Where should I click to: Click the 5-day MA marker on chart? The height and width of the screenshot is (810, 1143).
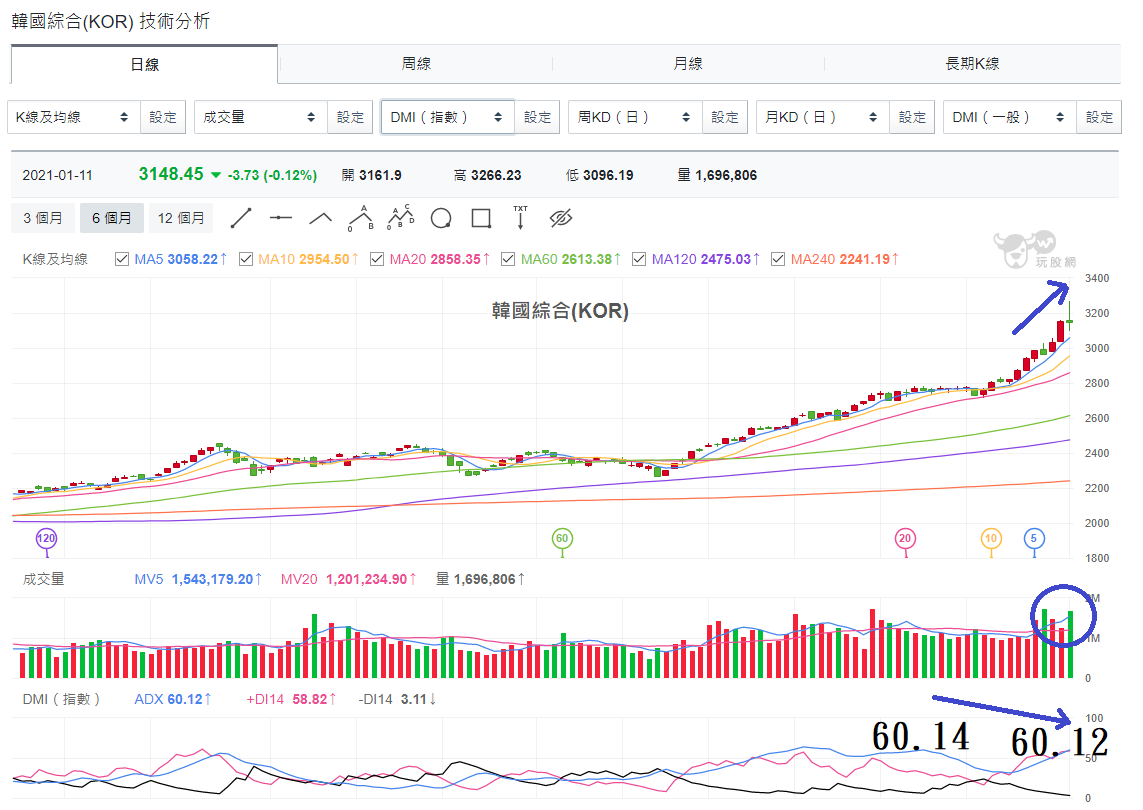[x=1034, y=539]
